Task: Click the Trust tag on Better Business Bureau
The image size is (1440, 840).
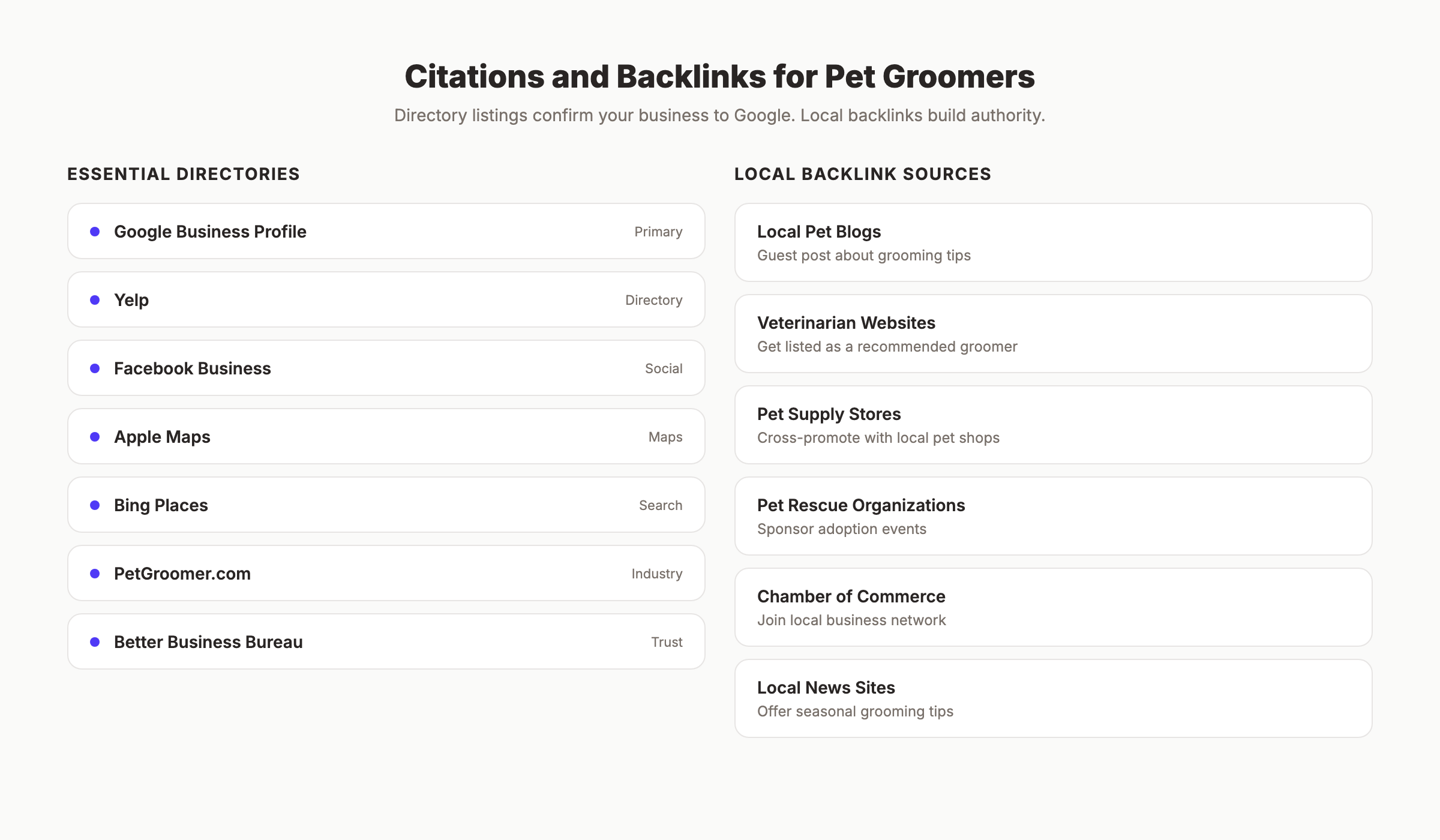Action: (x=667, y=641)
